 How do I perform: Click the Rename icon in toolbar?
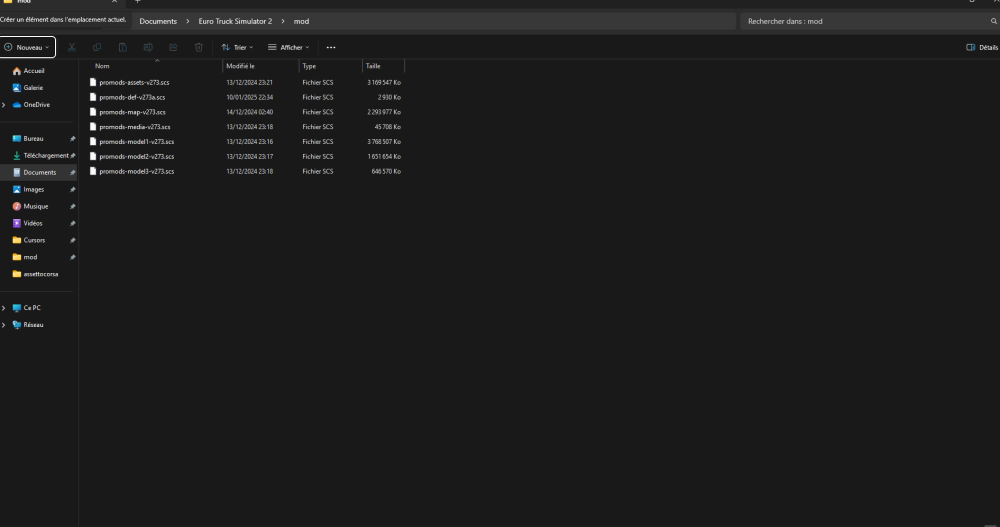click(x=148, y=47)
